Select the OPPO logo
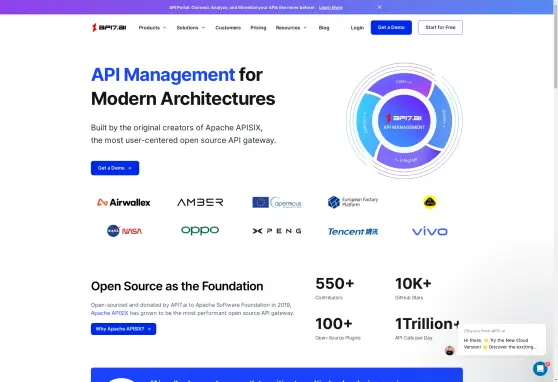 tap(200, 230)
